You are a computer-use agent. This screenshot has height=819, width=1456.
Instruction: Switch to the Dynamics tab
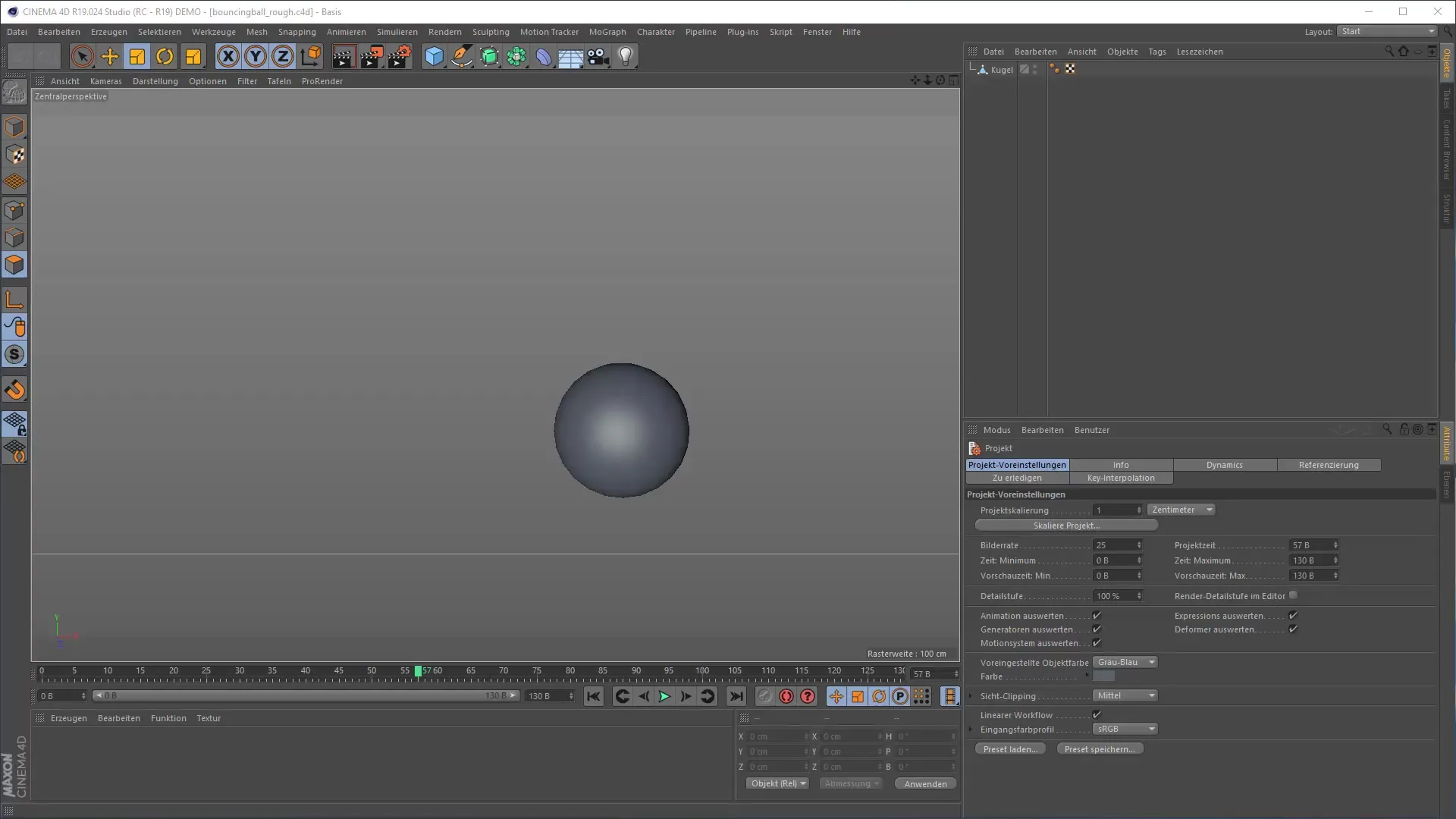click(x=1225, y=465)
